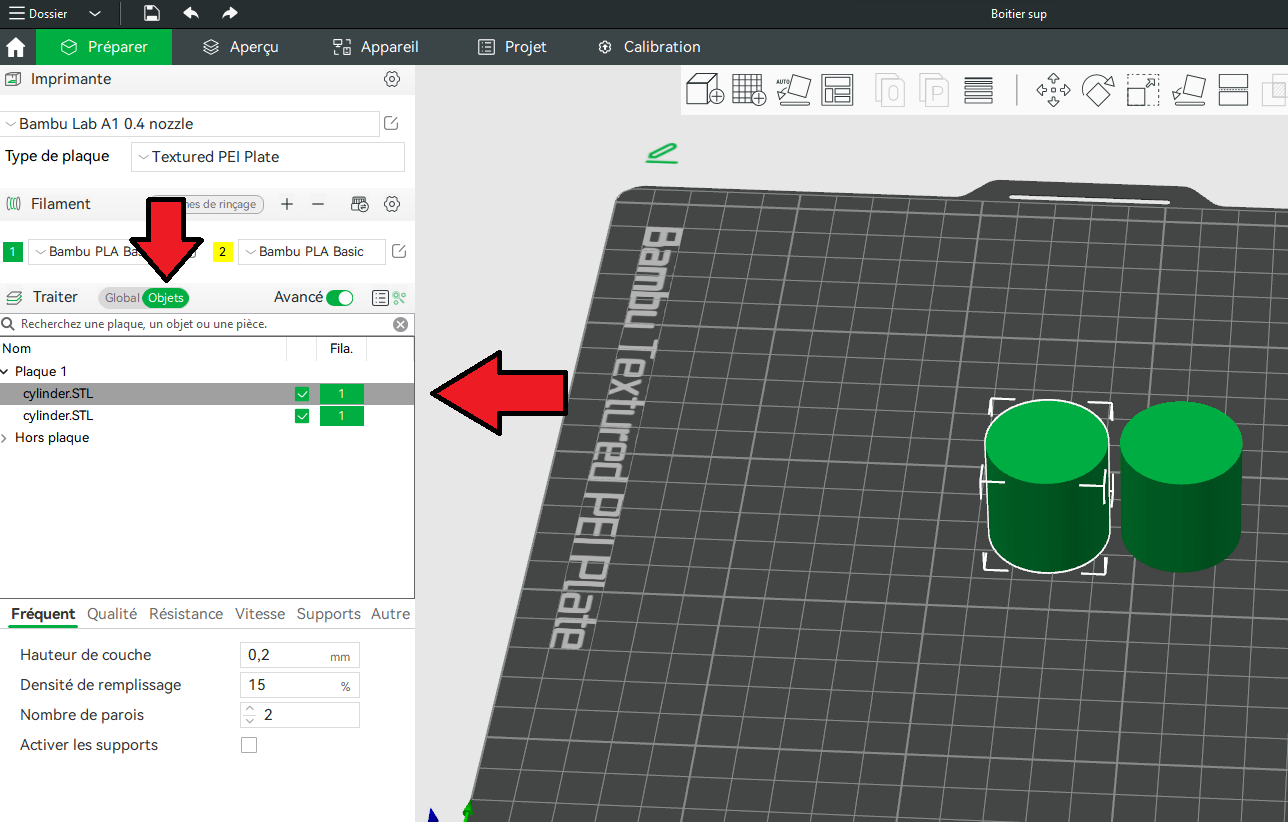Image resolution: width=1288 pixels, height=822 pixels.
Task: Select the Move tool
Action: click(x=1053, y=90)
